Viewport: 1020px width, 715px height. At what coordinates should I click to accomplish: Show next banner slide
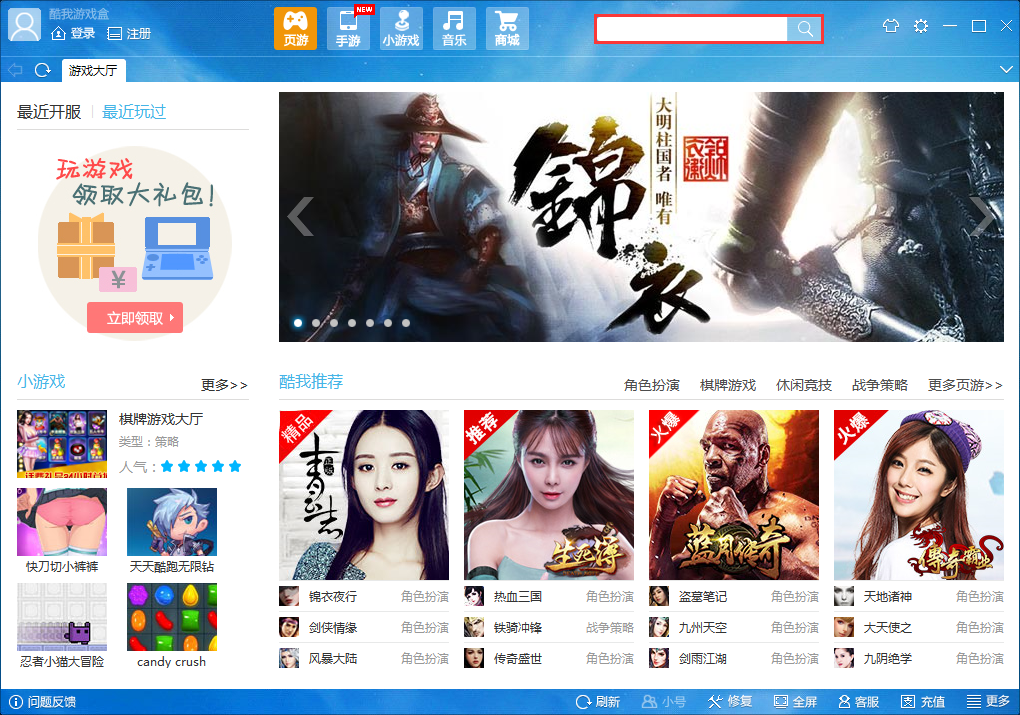(x=982, y=216)
